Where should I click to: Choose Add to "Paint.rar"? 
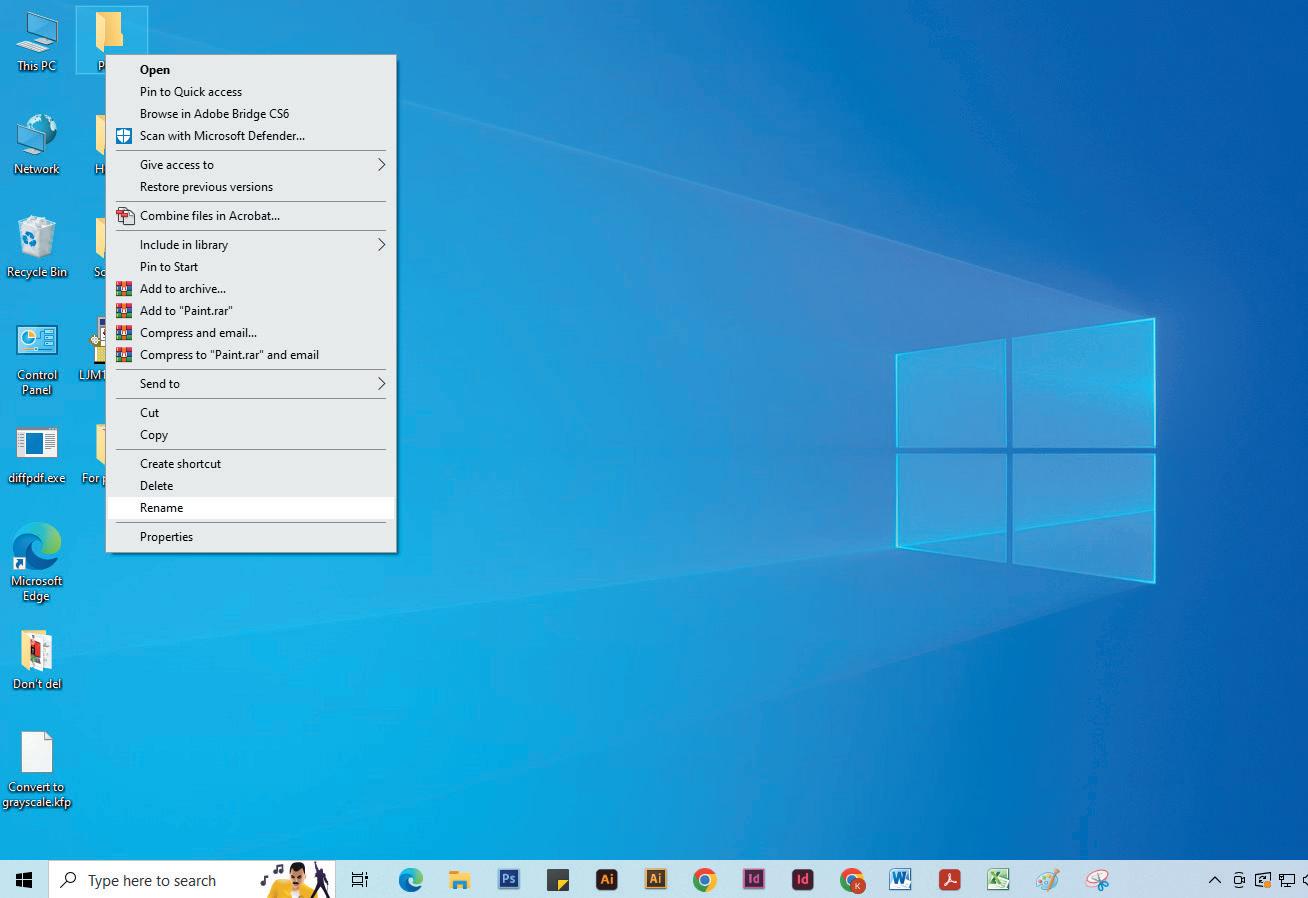pos(251,311)
